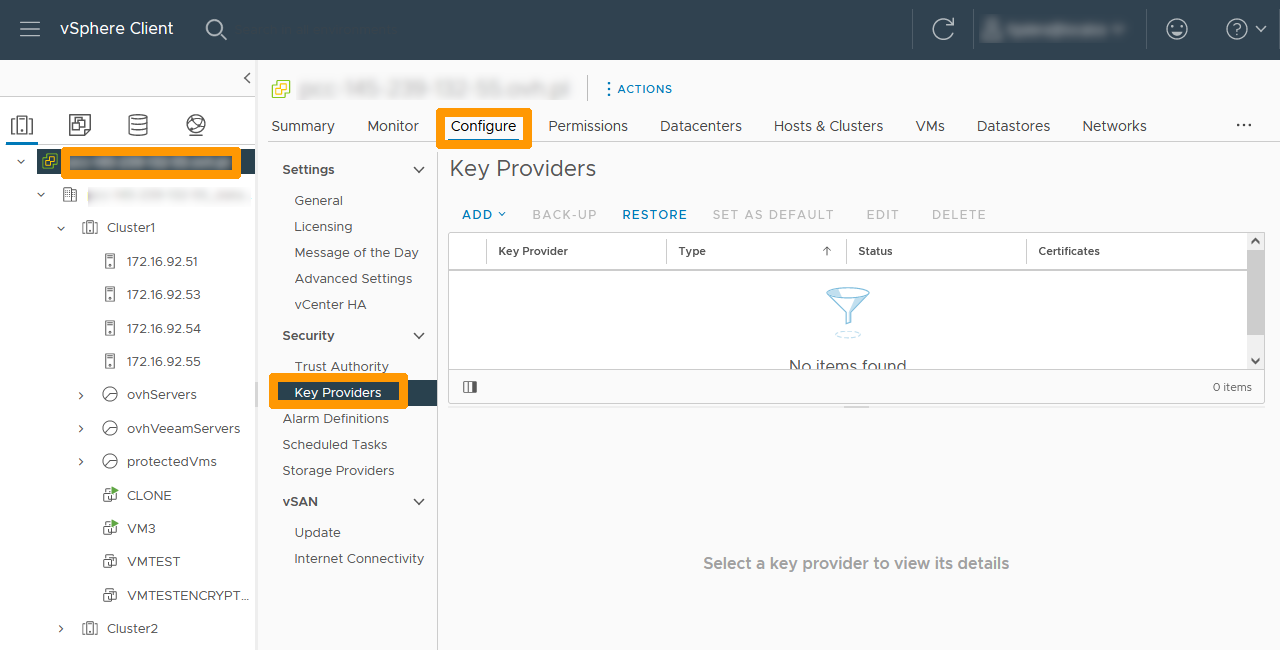The height and width of the screenshot is (650, 1280).
Task: Open the ADD key provider dropdown
Action: pos(484,215)
